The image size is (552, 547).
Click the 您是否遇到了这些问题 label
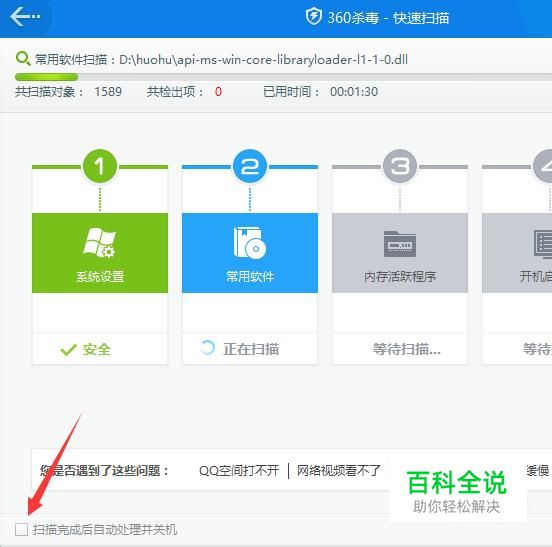pos(104,470)
